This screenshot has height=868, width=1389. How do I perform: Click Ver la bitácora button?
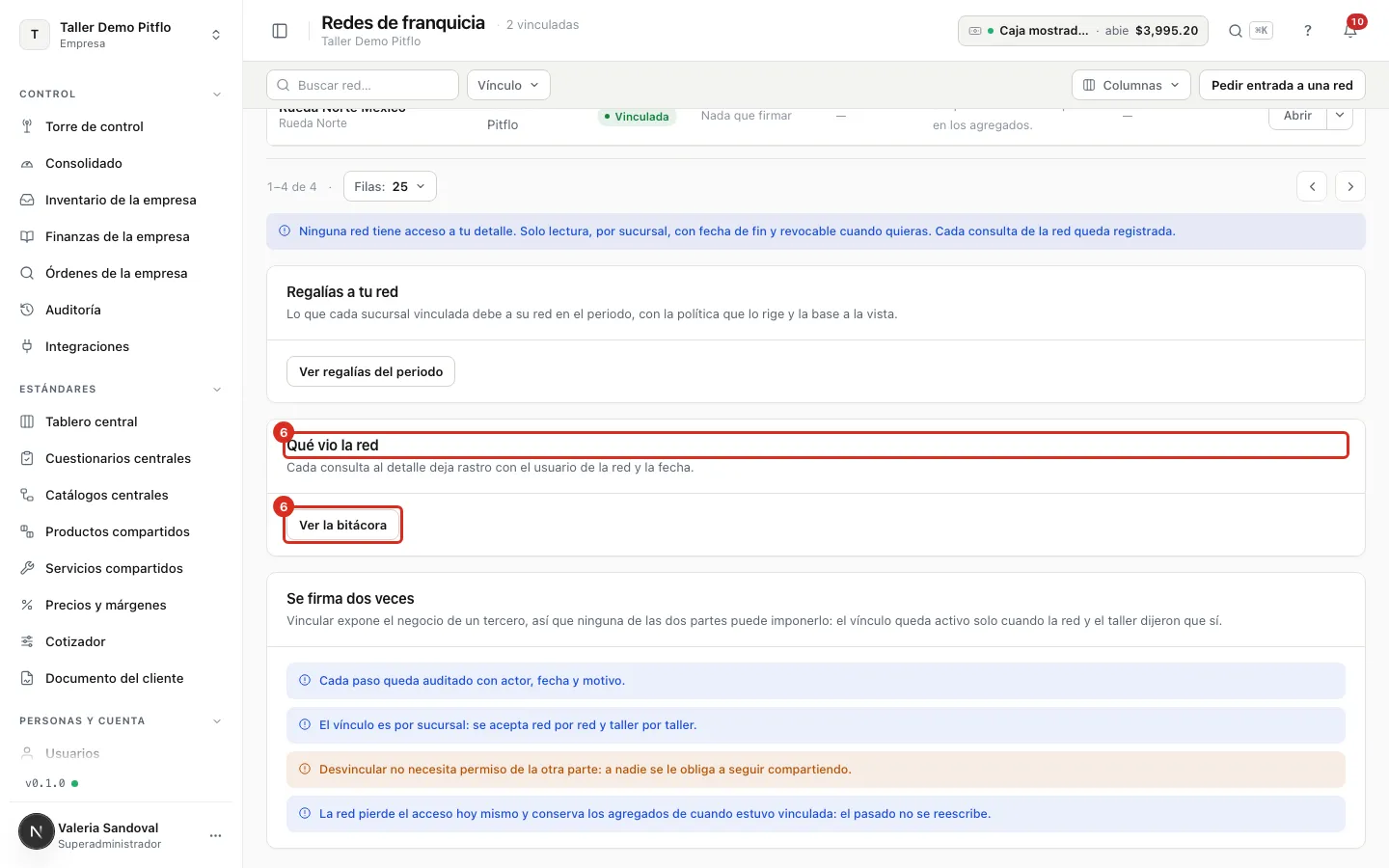pyautogui.click(x=342, y=525)
